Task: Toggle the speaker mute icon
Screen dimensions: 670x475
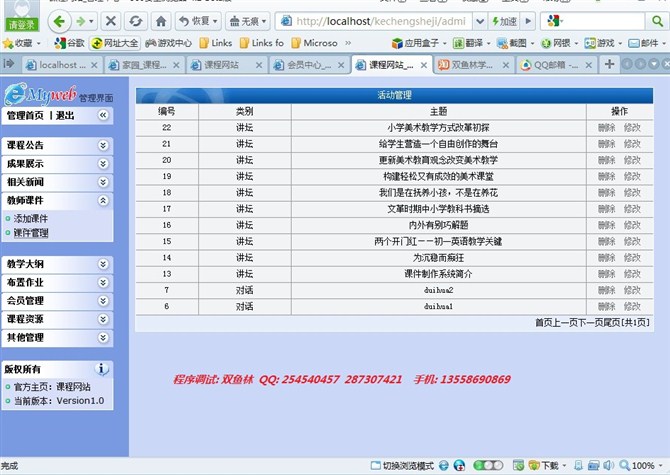Action: [608, 465]
